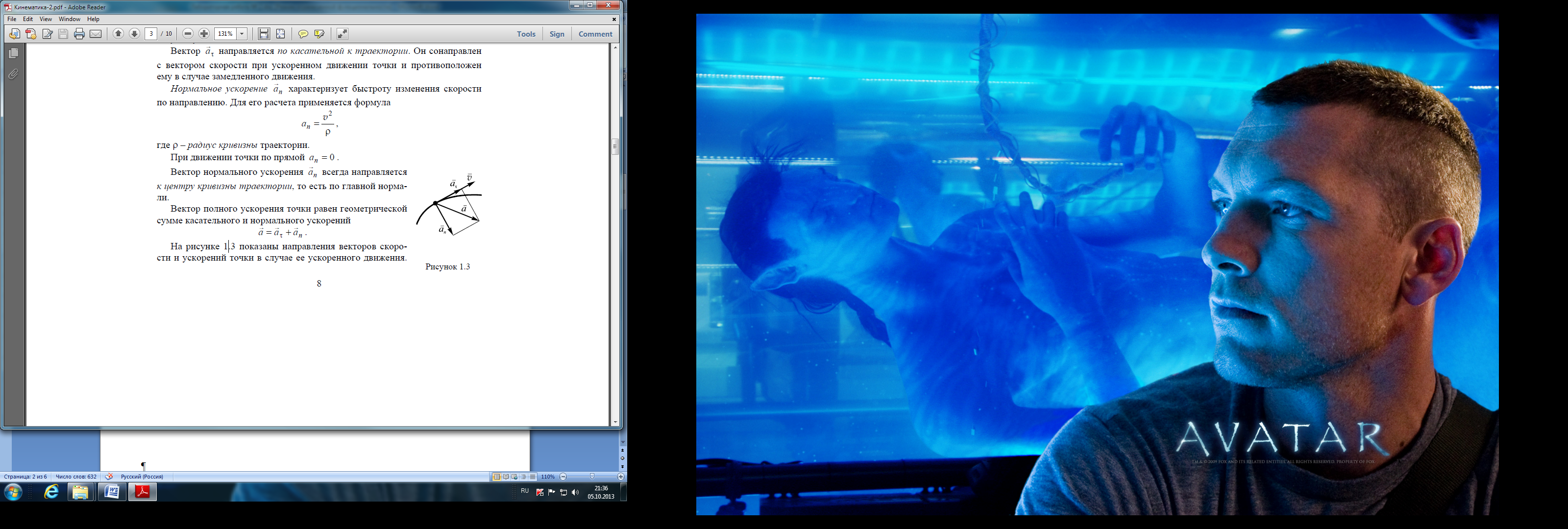Click the envelope Send email icon
Image resolution: width=1568 pixels, height=529 pixels.
(x=96, y=34)
